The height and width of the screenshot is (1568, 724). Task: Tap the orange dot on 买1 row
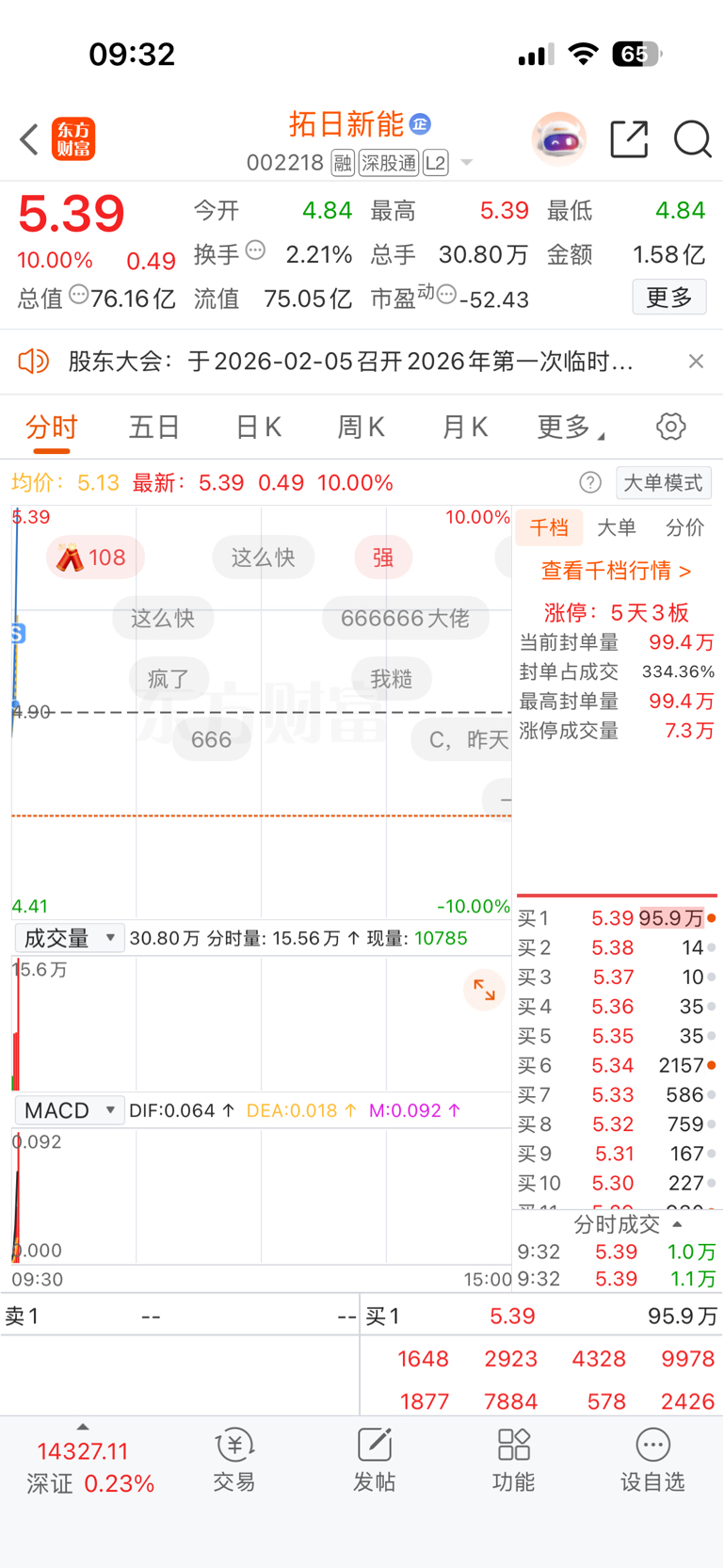tap(712, 918)
